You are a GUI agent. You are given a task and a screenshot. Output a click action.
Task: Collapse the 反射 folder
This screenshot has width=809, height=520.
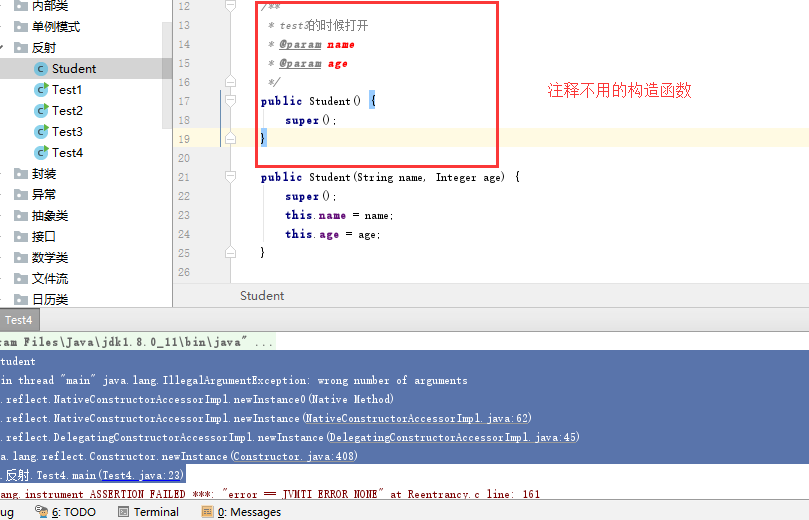(x=3, y=48)
